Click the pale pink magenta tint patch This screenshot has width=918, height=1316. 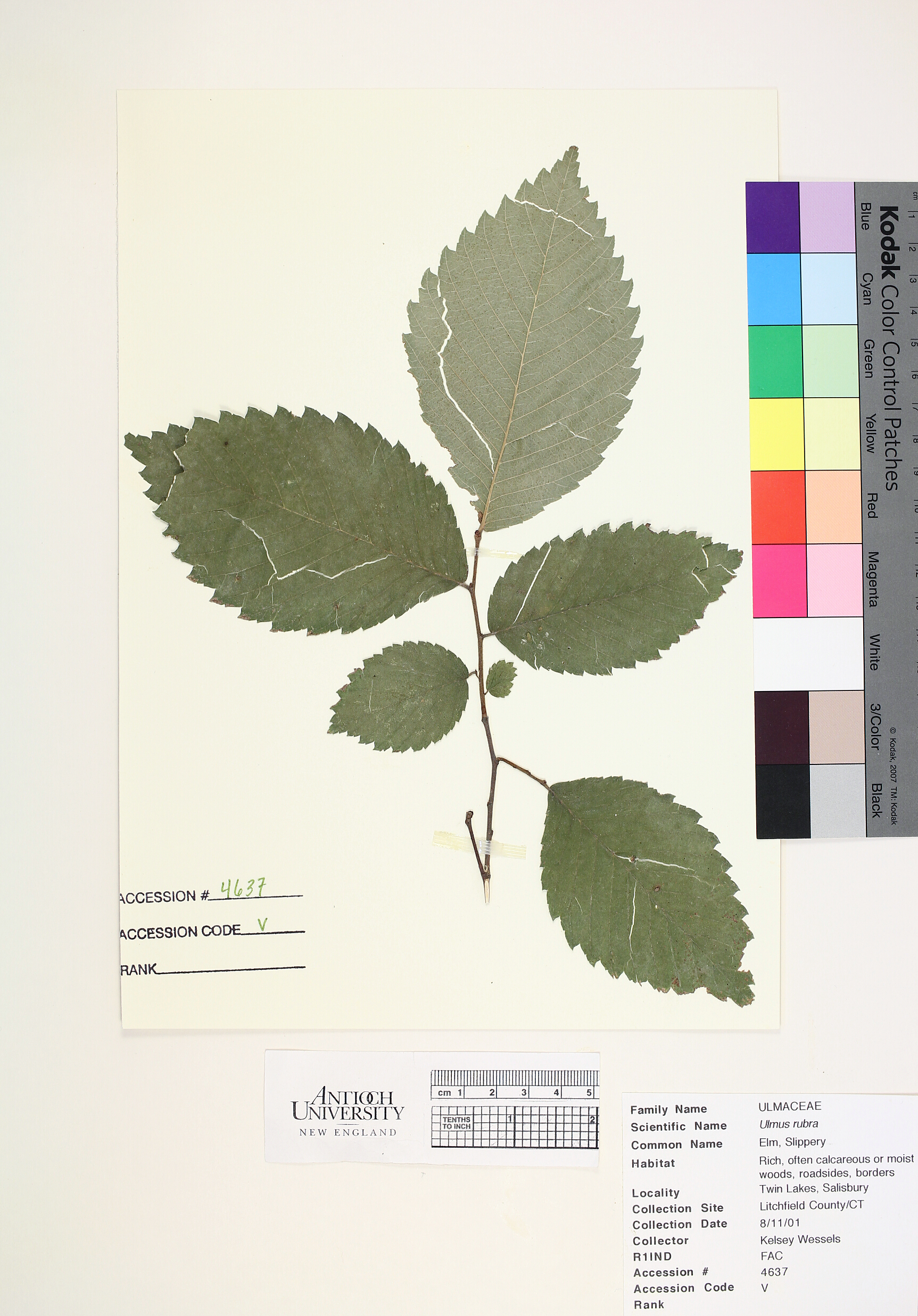(x=834, y=581)
